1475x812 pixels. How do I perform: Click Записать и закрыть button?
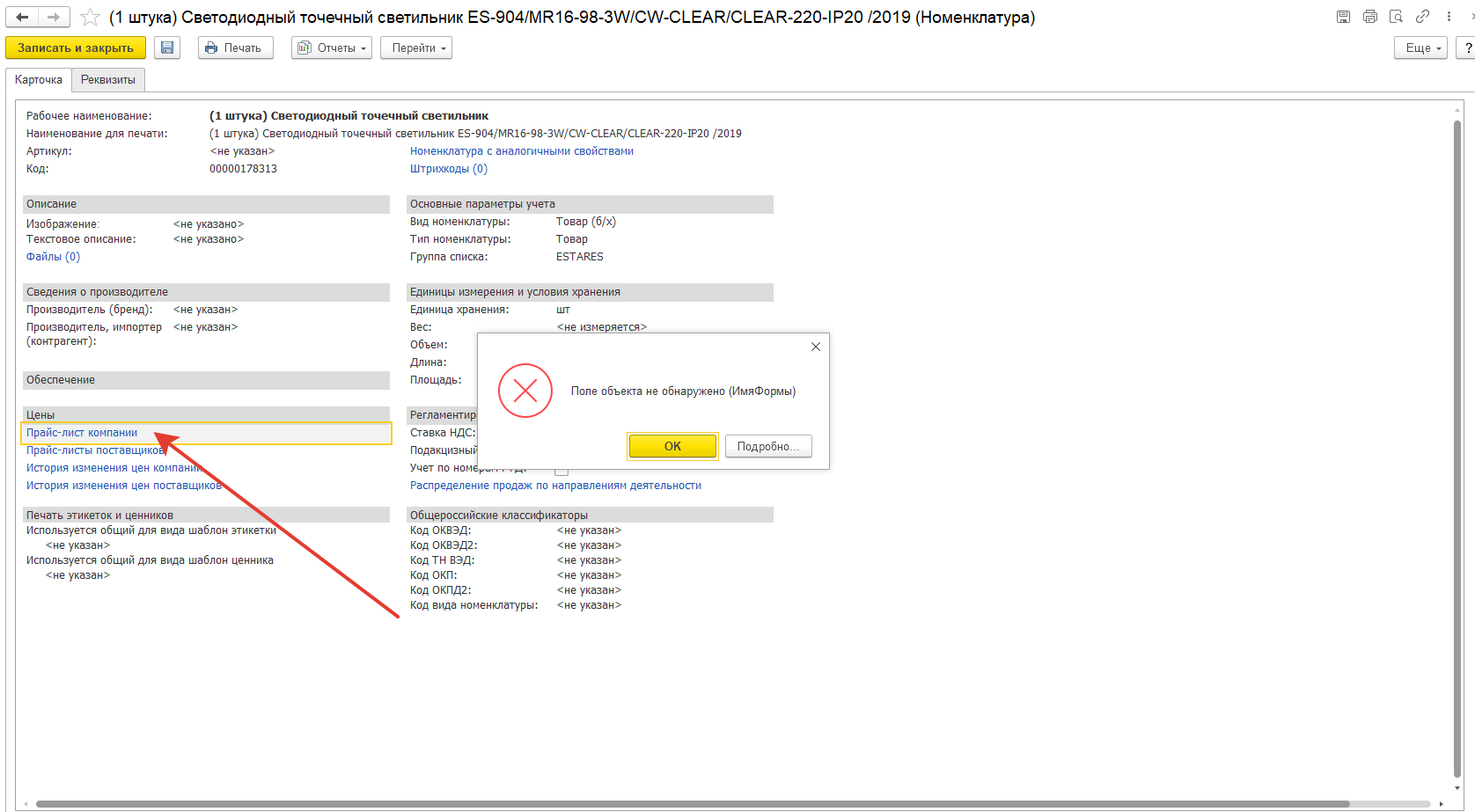(76, 48)
